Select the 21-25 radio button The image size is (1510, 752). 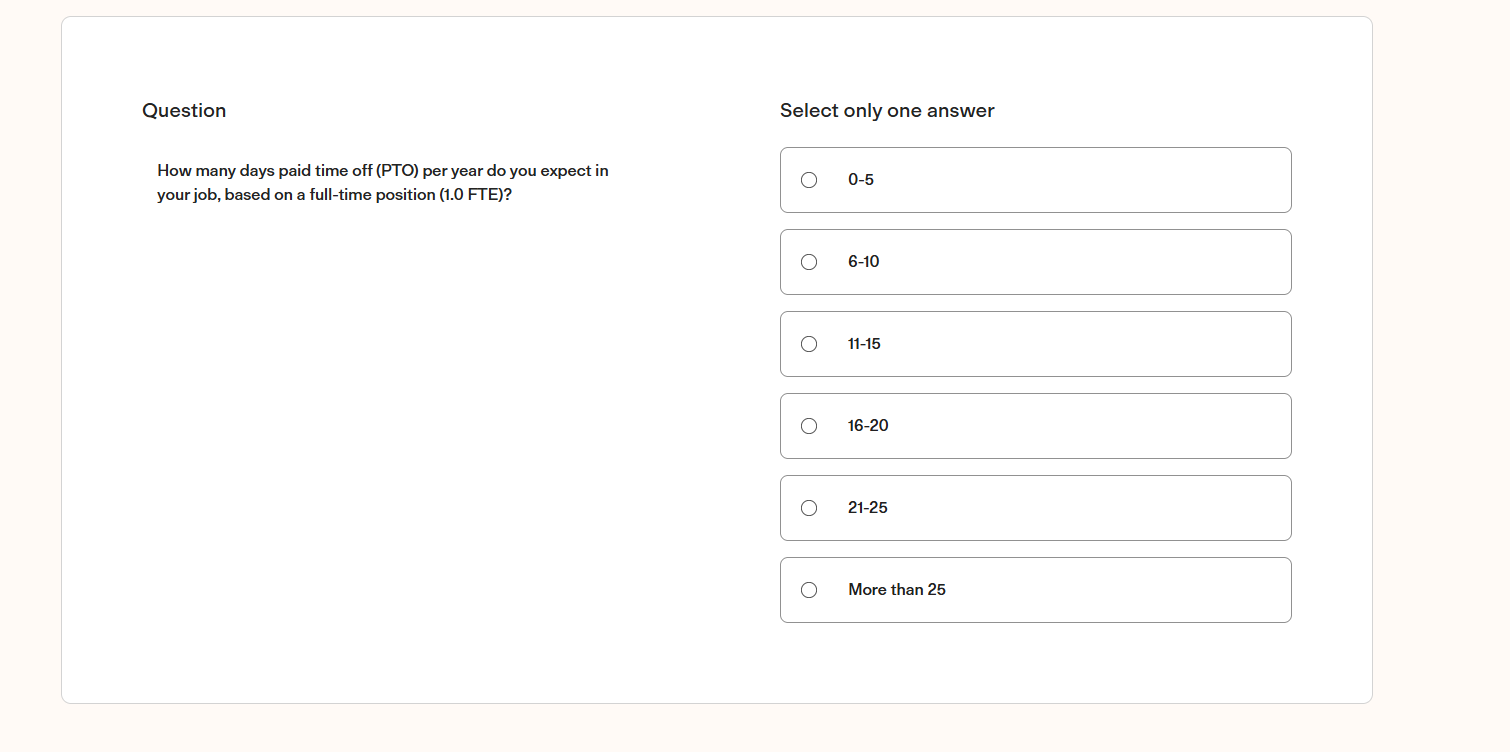coord(809,508)
